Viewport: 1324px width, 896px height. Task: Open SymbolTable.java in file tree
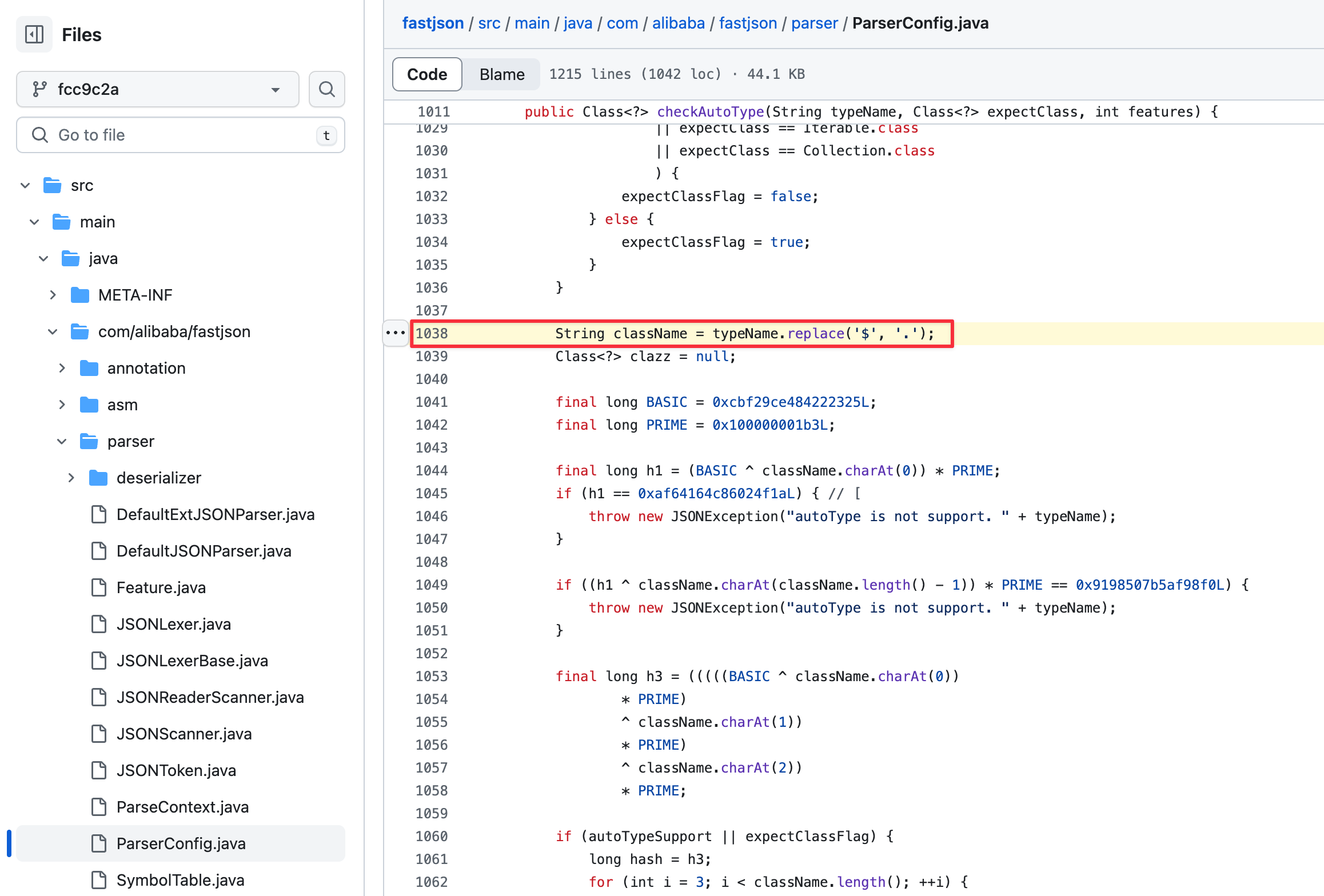click(181, 880)
